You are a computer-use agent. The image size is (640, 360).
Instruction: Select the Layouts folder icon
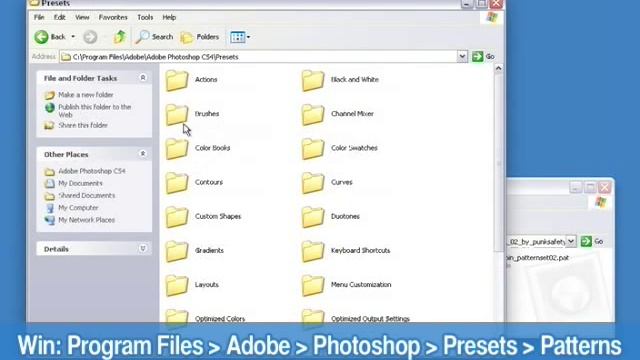tap(177, 285)
